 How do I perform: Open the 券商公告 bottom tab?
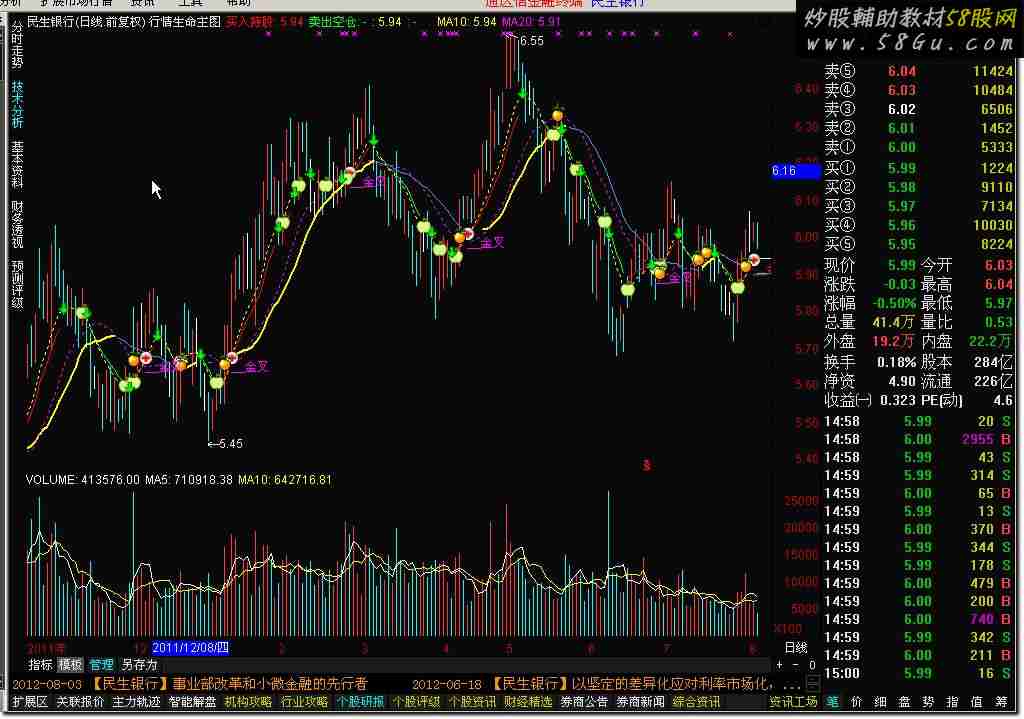click(584, 702)
